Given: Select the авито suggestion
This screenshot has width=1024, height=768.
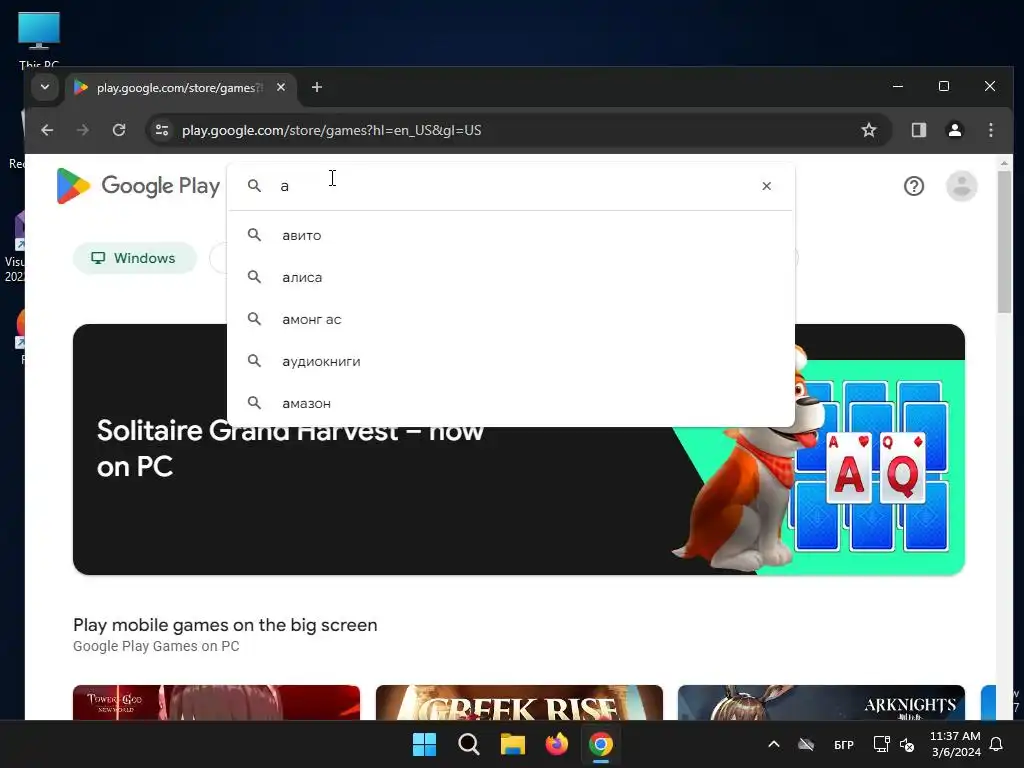Looking at the screenshot, I should pyautogui.click(x=511, y=235).
